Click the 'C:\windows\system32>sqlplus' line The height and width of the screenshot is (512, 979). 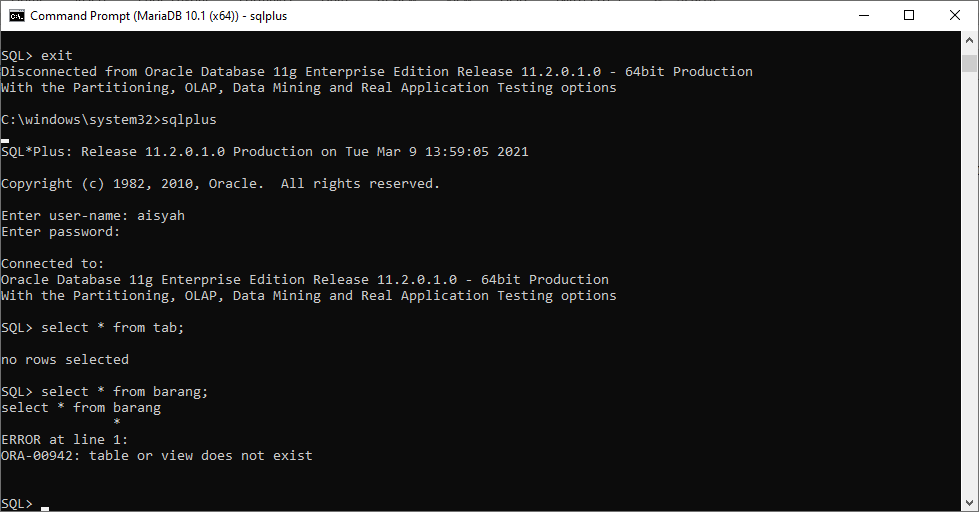(x=109, y=120)
